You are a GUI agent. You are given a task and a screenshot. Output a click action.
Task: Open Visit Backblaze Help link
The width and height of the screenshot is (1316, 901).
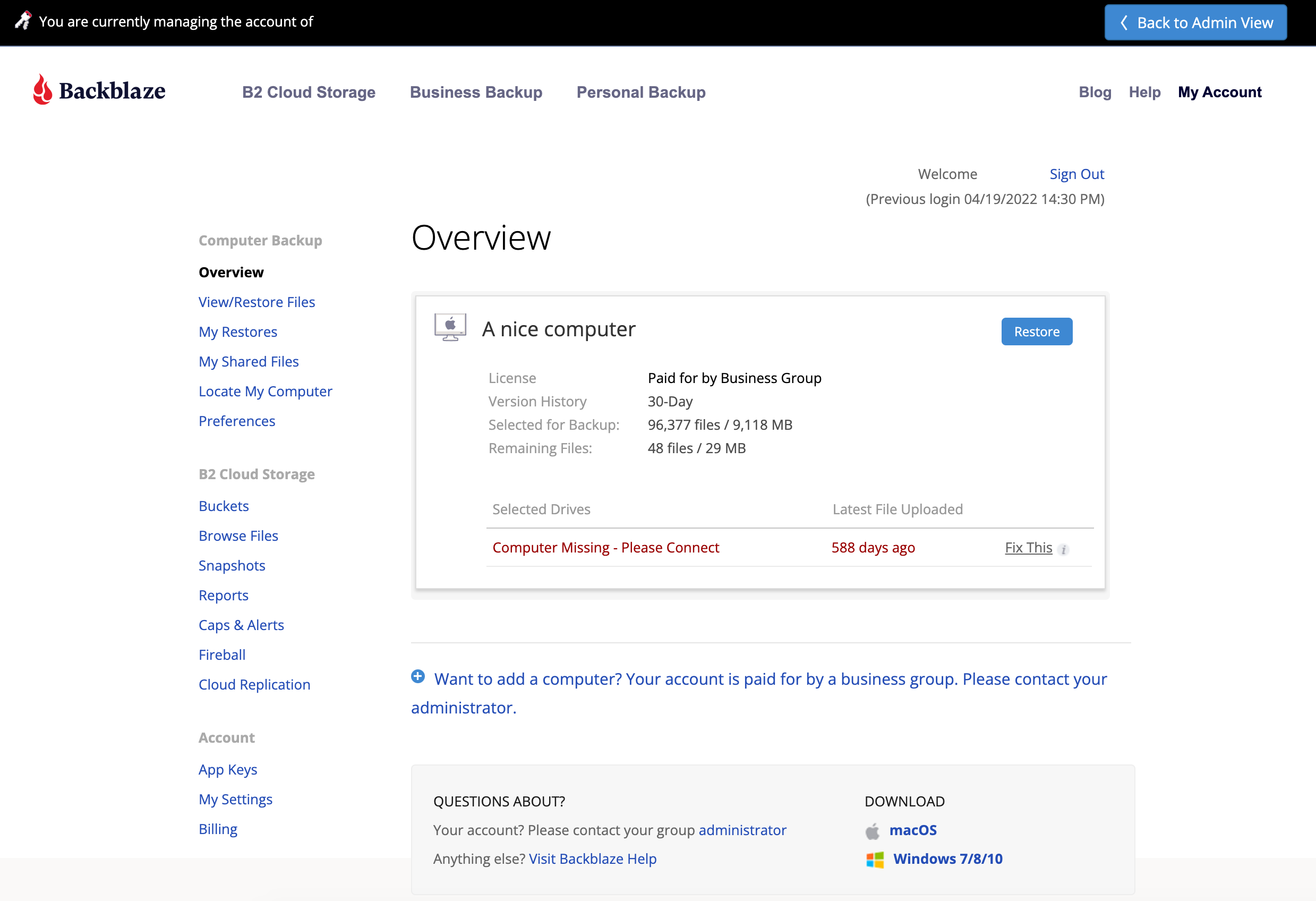(592, 858)
